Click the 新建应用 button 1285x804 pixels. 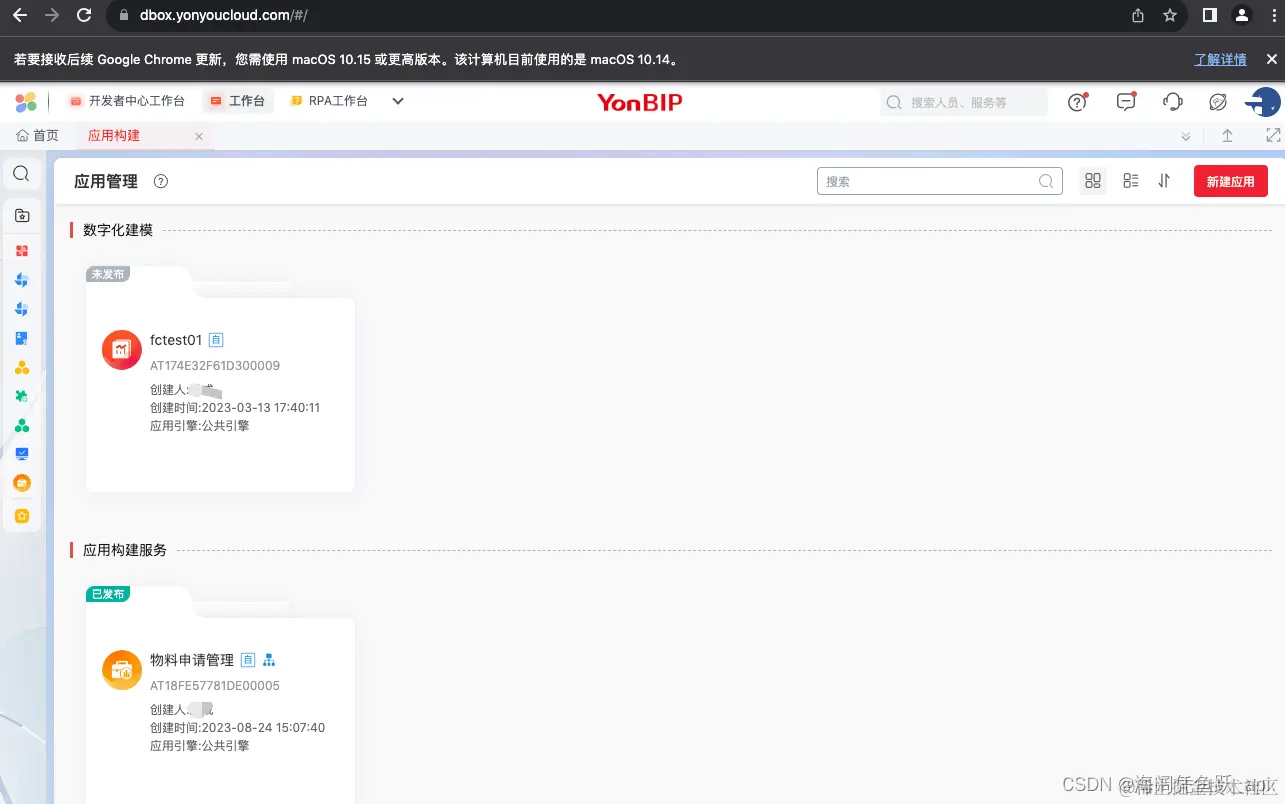[1231, 182]
